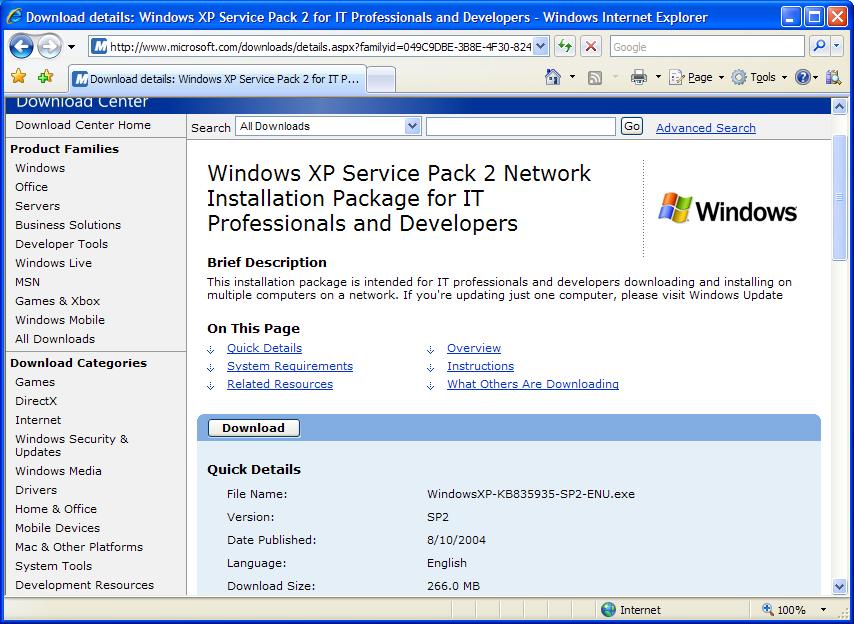Open the Mac & Other Platforms category
The width and height of the screenshot is (854, 624).
coord(79,547)
